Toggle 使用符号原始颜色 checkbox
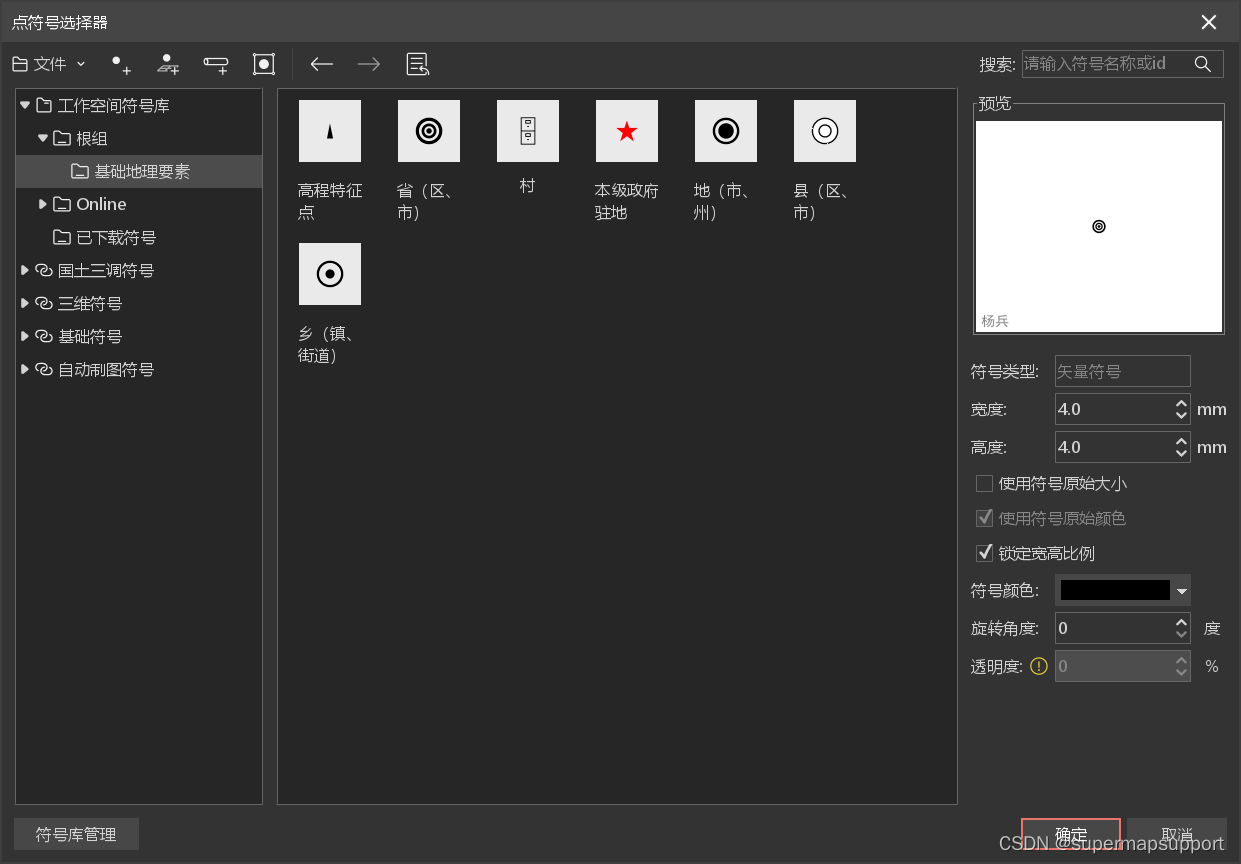The image size is (1241, 864). (984, 518)
